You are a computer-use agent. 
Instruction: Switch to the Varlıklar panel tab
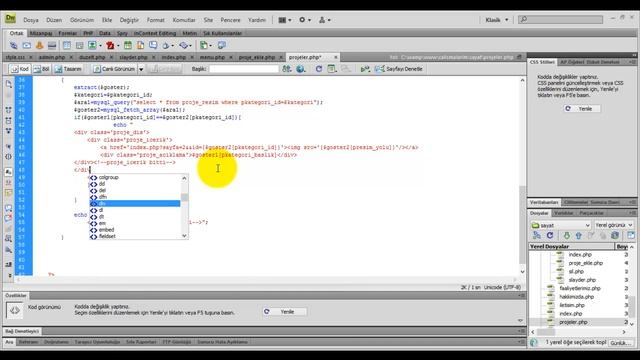click(x=563, y=213)
